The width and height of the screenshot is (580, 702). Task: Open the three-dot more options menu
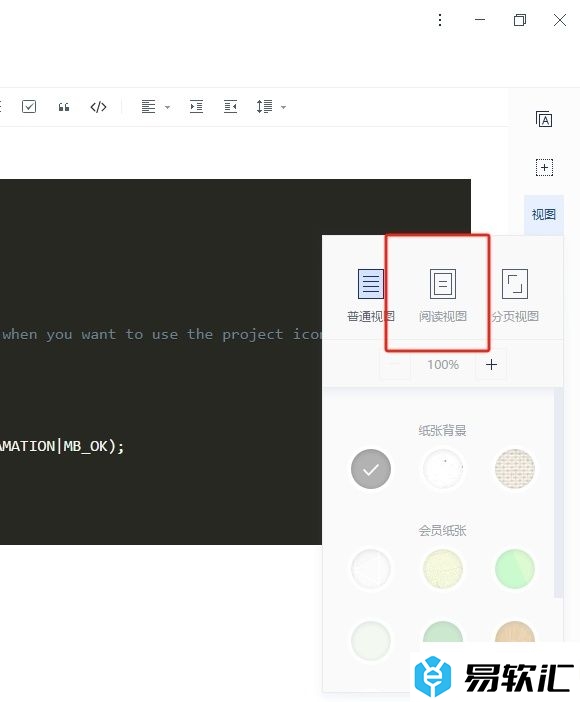pyautogui.click(x=440, y=20)
